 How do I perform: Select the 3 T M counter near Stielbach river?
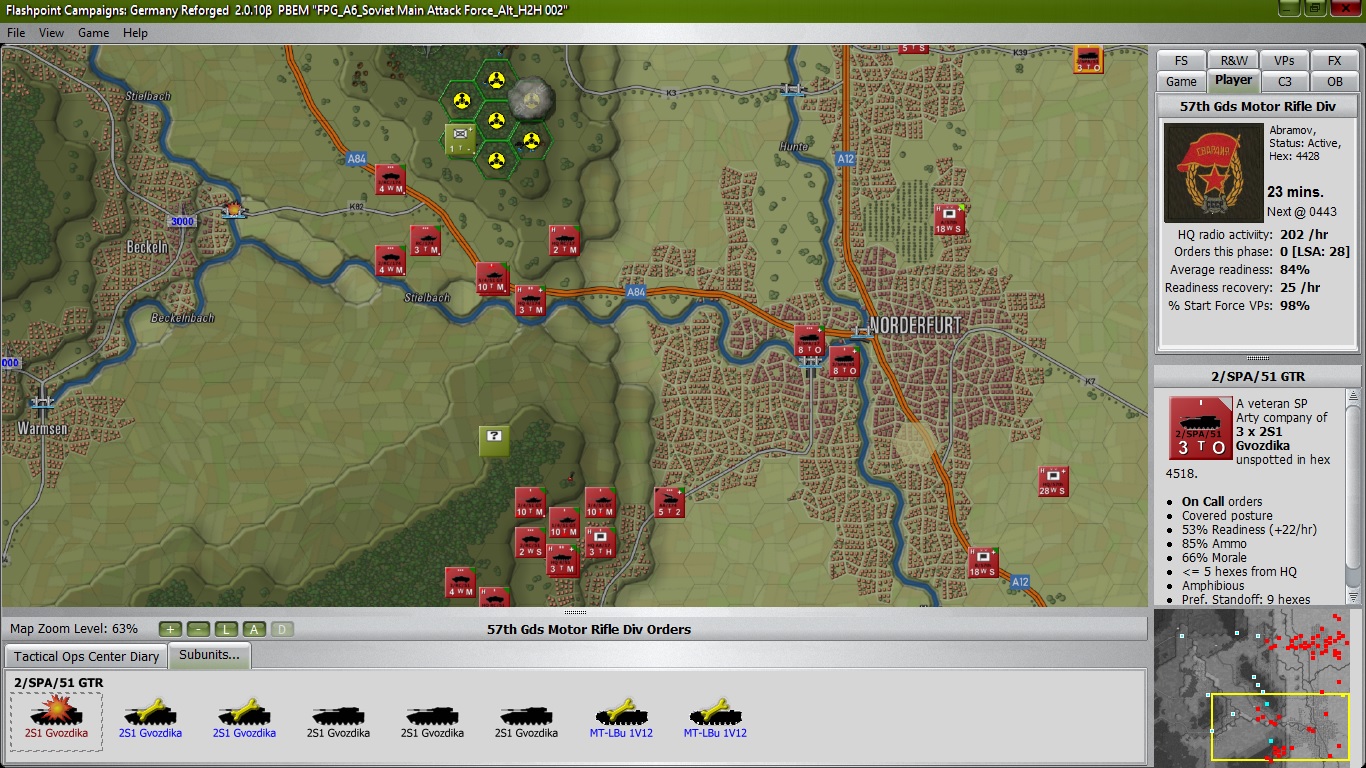(x=530, y=301)
